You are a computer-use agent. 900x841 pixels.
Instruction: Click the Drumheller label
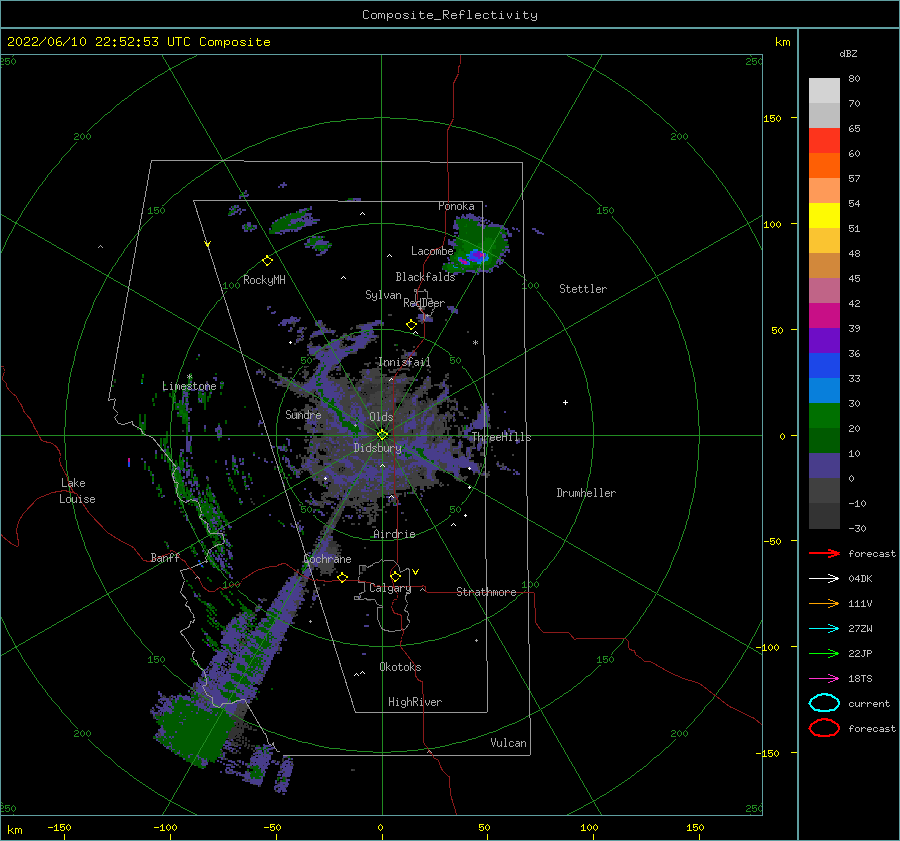[586, 493]
